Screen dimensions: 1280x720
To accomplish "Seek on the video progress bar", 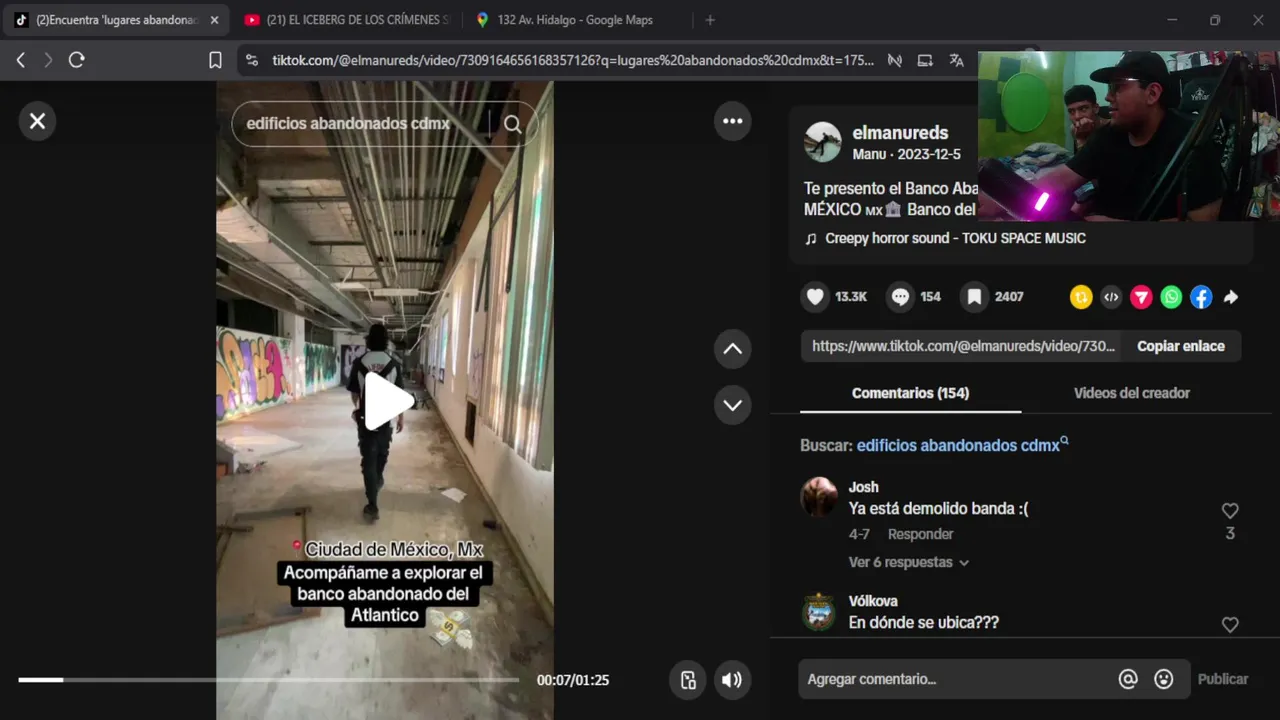I will [268, 680].
